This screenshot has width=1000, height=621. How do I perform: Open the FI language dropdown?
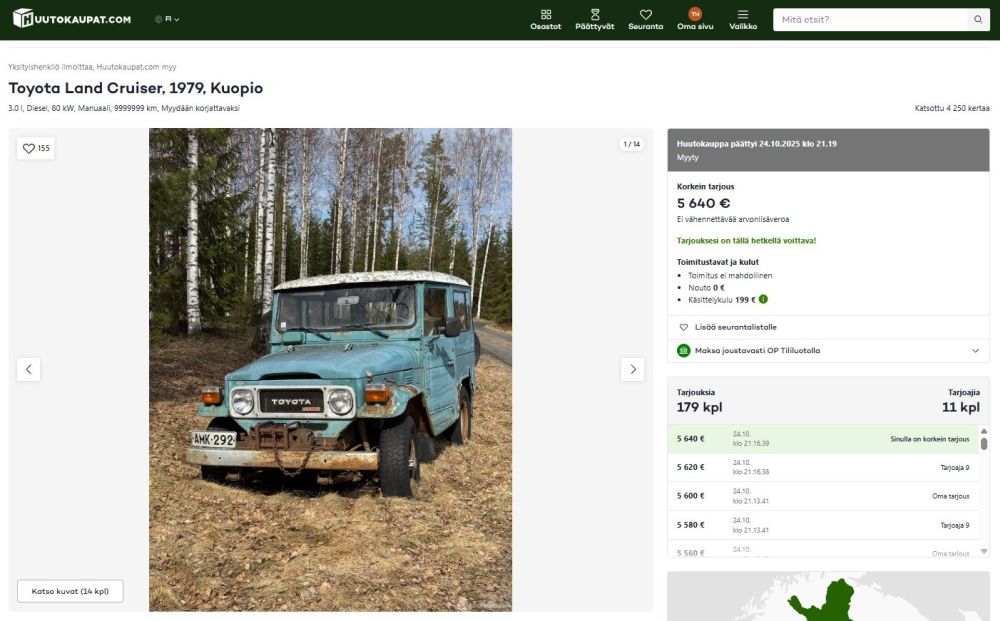pos(167,19)
